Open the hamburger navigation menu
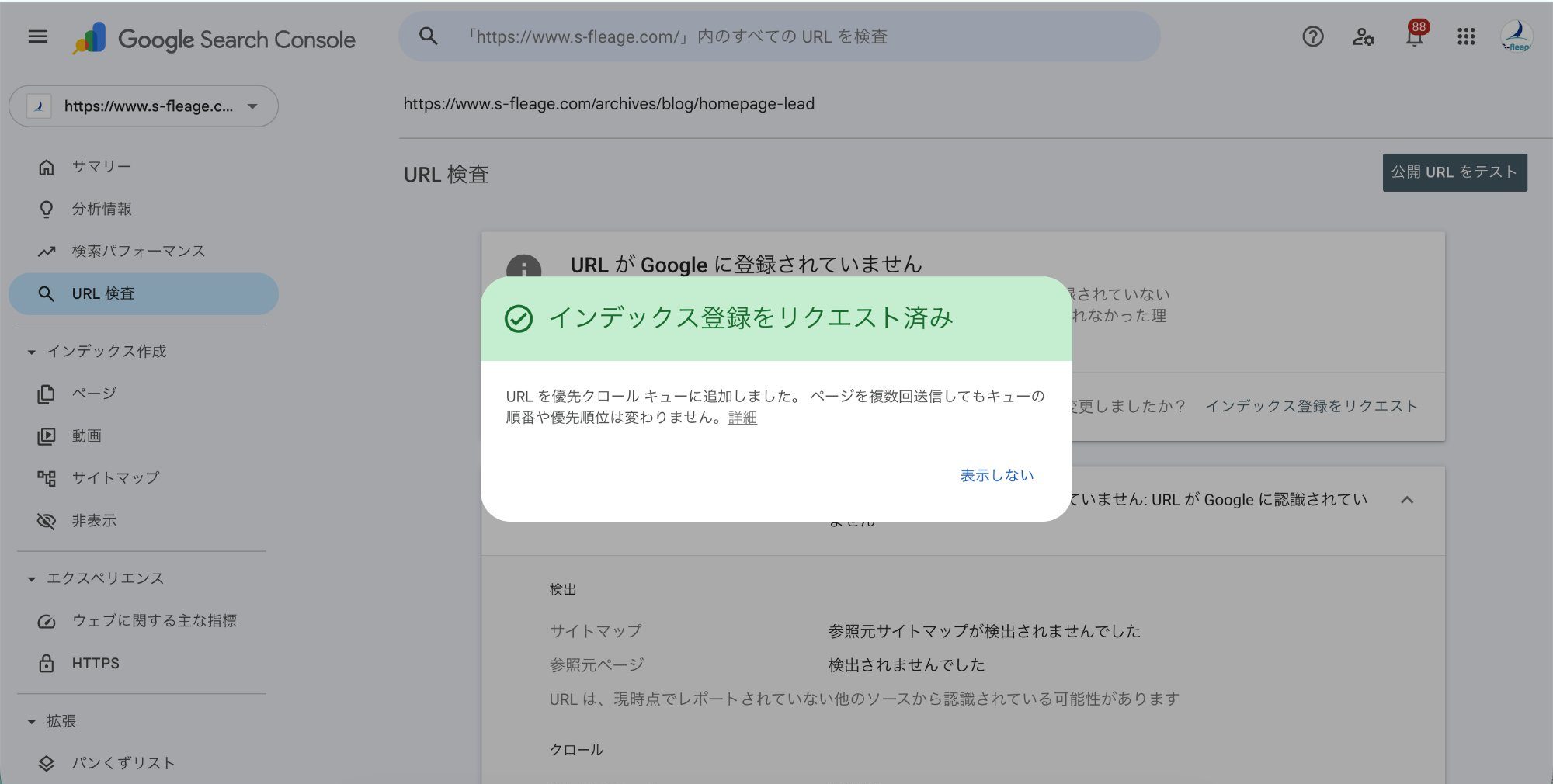The height and width of the screenshot is (784, 1553). click(x=37, y=36)
